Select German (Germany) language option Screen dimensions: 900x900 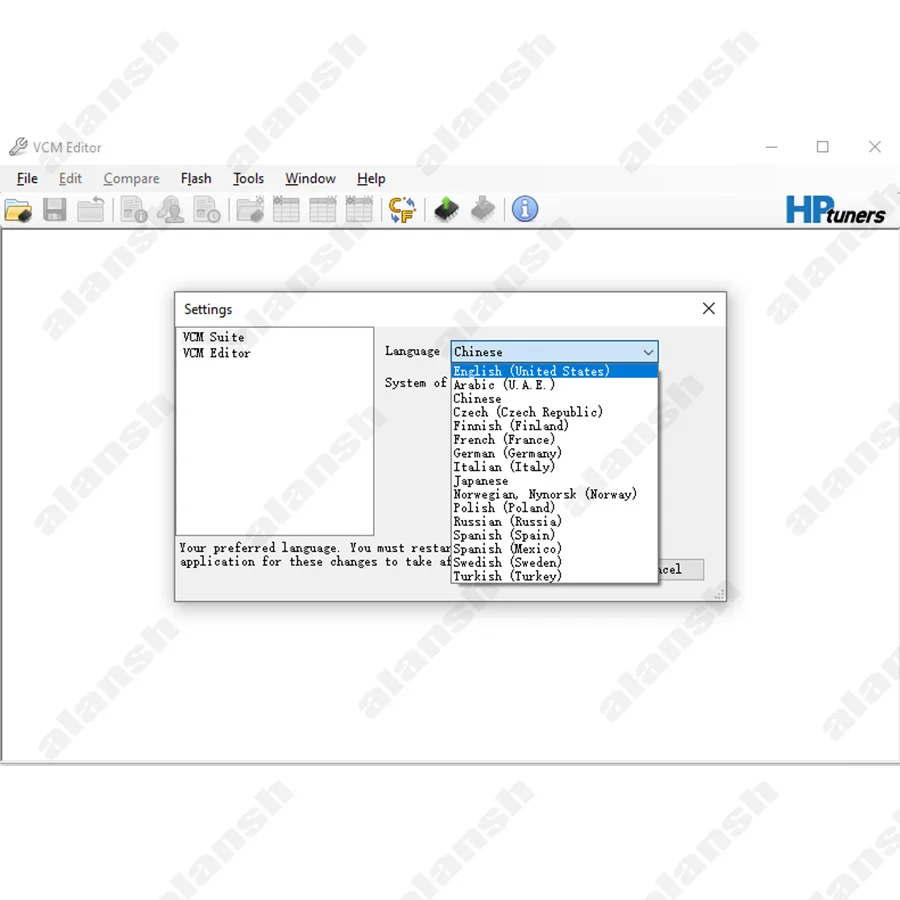tap(554, 453)
